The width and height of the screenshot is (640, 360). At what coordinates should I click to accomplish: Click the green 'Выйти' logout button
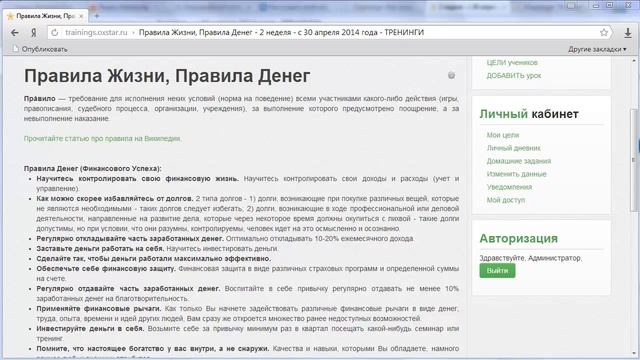(497, 271)
